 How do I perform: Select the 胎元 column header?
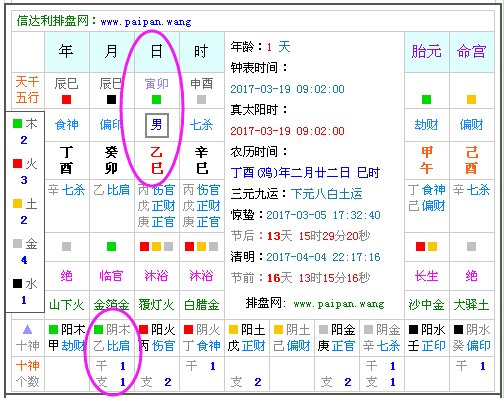pos(426,52)
